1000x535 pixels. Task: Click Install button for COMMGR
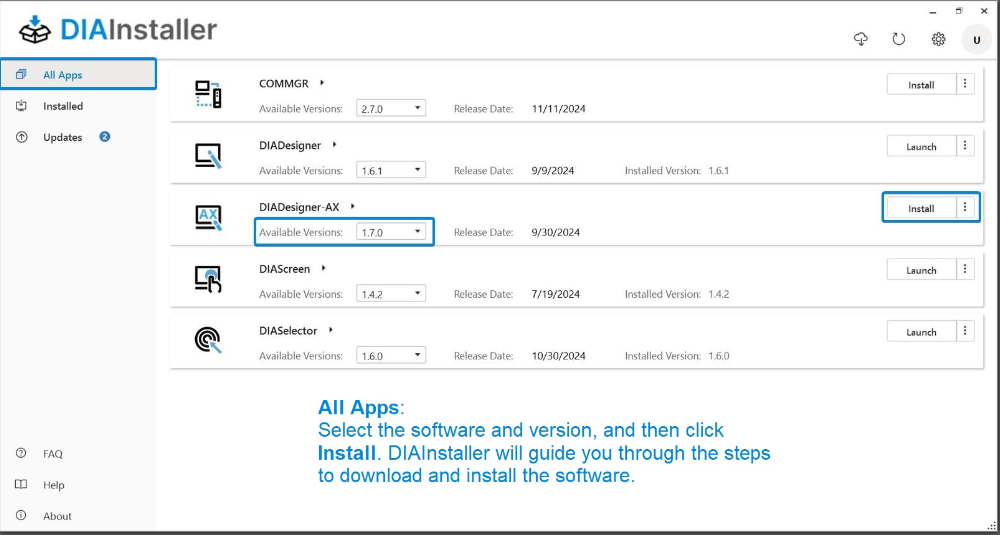click(922, 84)
